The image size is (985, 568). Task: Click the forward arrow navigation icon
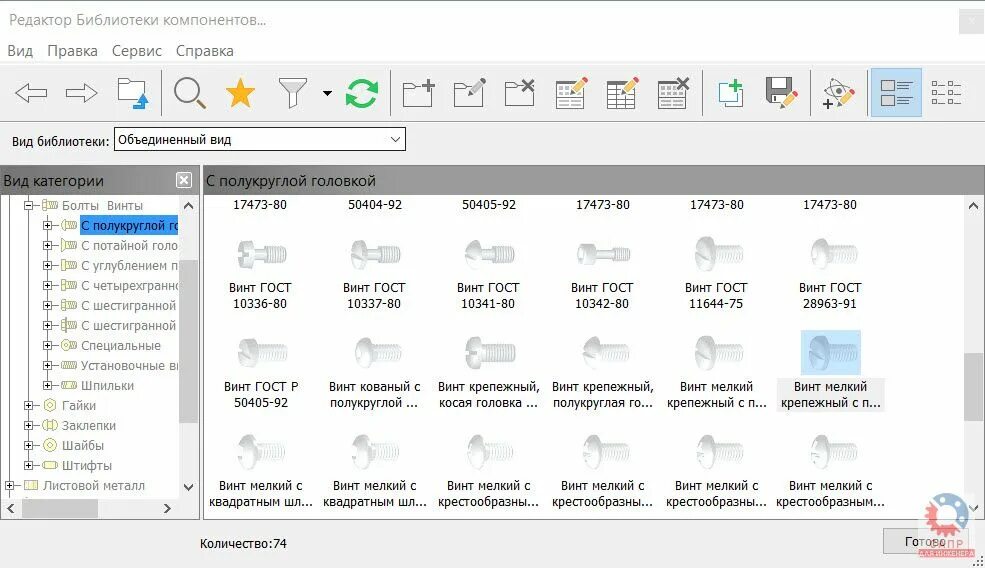coord(82,93)
